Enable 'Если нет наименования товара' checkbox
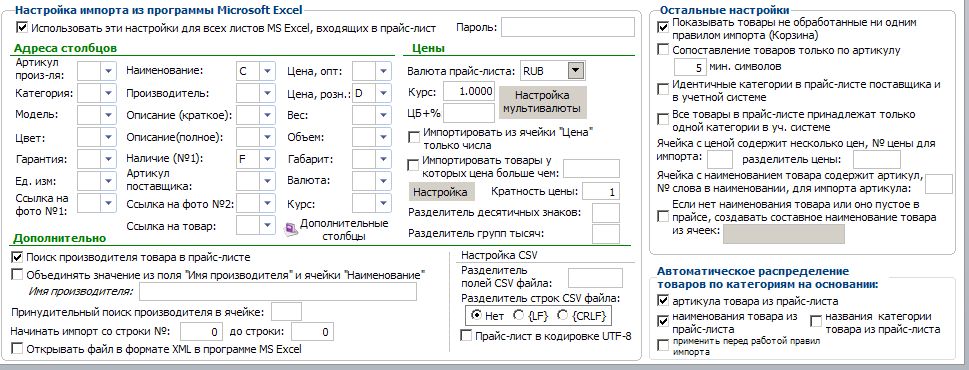The image size is (969, 370). click(662, 216)
